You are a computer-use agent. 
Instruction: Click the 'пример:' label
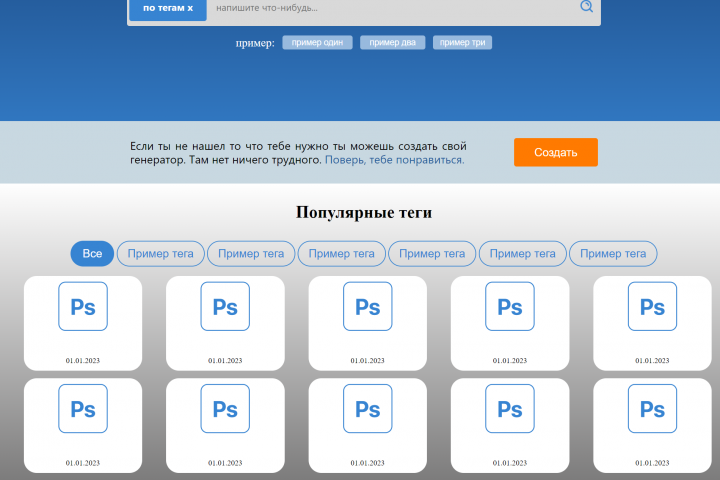(255, 43)
